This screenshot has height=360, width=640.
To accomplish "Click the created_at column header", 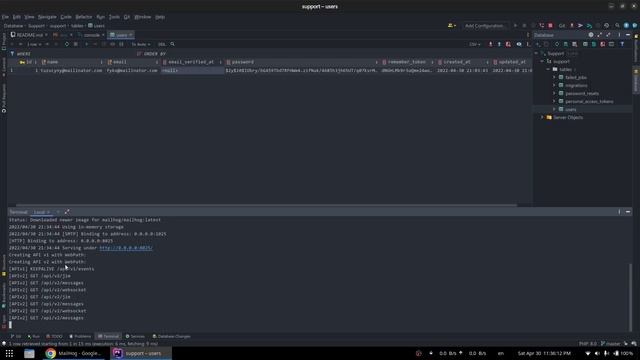I will tap(462, 62).
